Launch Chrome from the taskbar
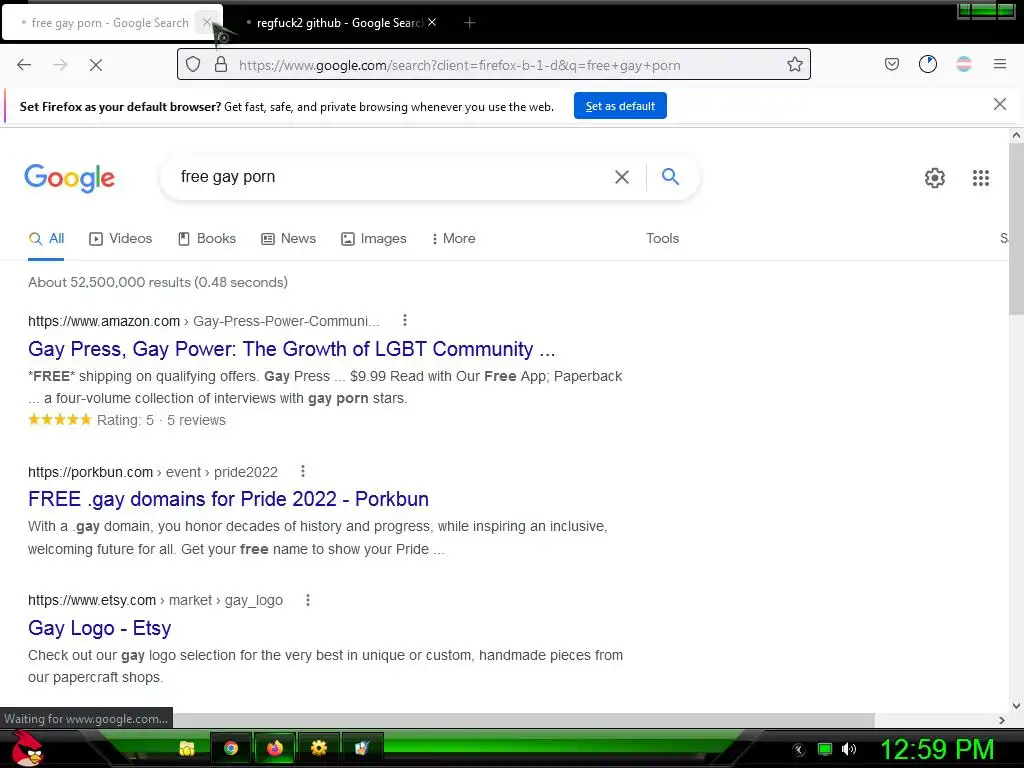1024x768 pixels. [231, 748]
